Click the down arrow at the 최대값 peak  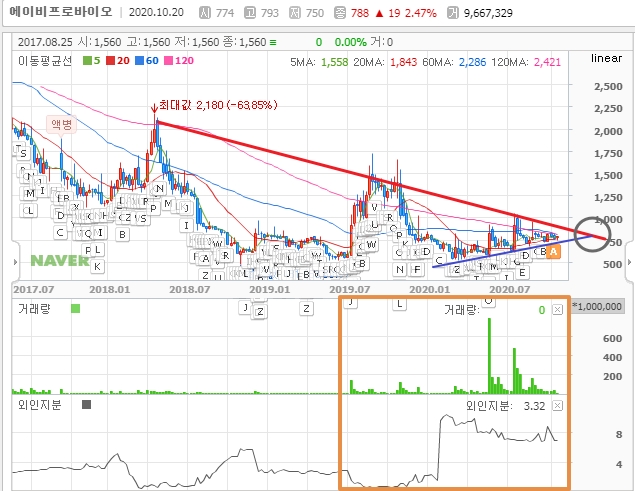[x=154, y=108]
